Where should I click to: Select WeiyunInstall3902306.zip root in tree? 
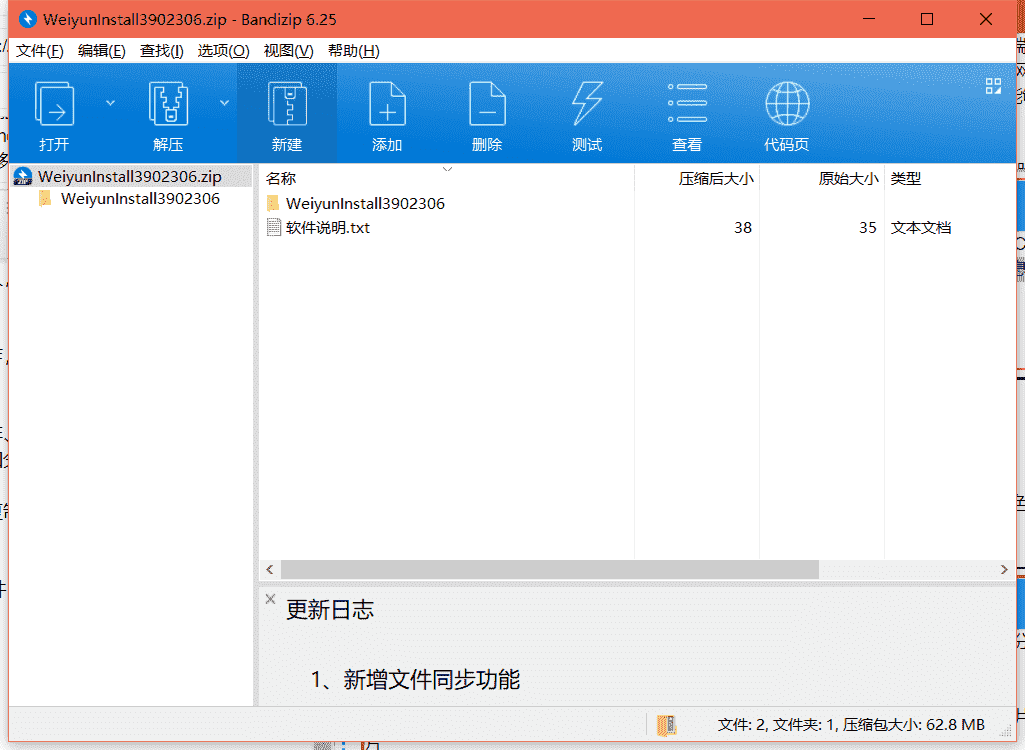click(x=129, y=177)
